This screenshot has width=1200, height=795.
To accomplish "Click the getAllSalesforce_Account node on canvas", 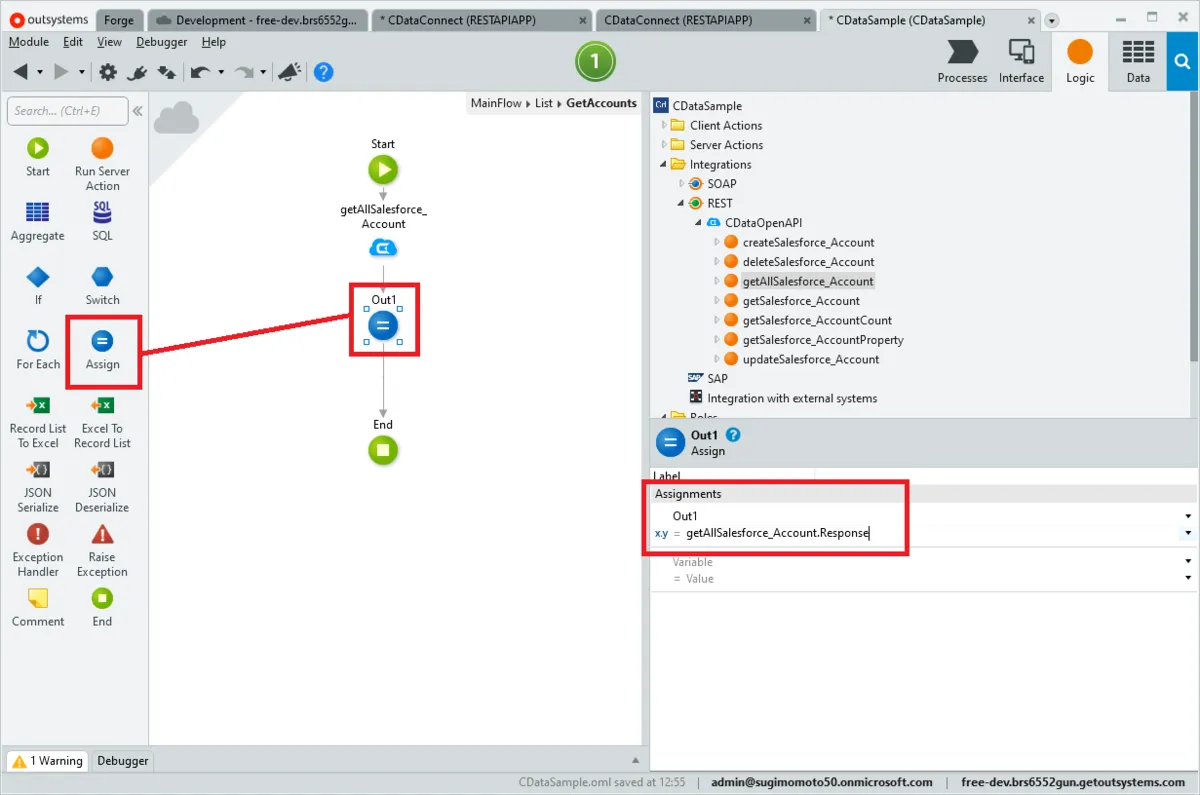I will click(x=383, y=247).
